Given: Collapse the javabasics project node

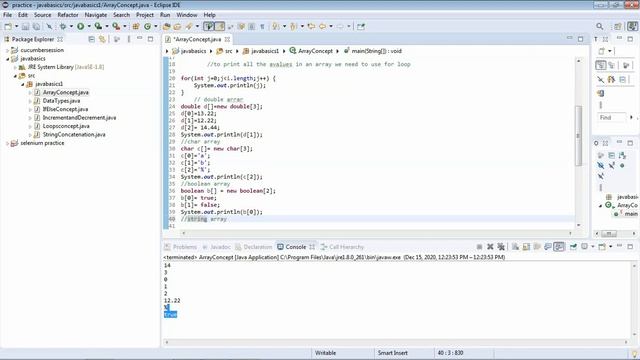Looking at the screenshot, I should pyautogui.click(x=7, y=59).
